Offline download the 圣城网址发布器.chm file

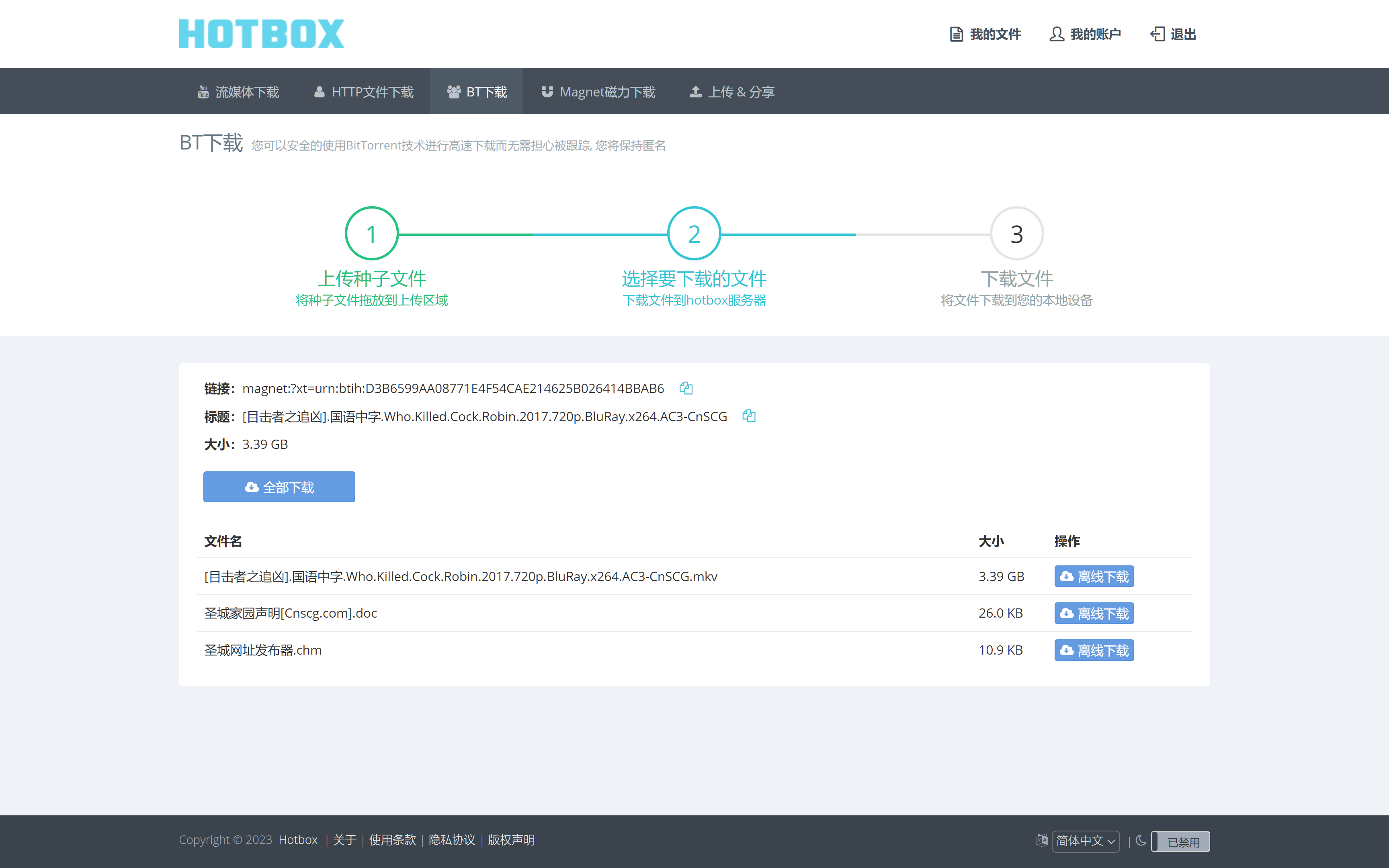1094,651
